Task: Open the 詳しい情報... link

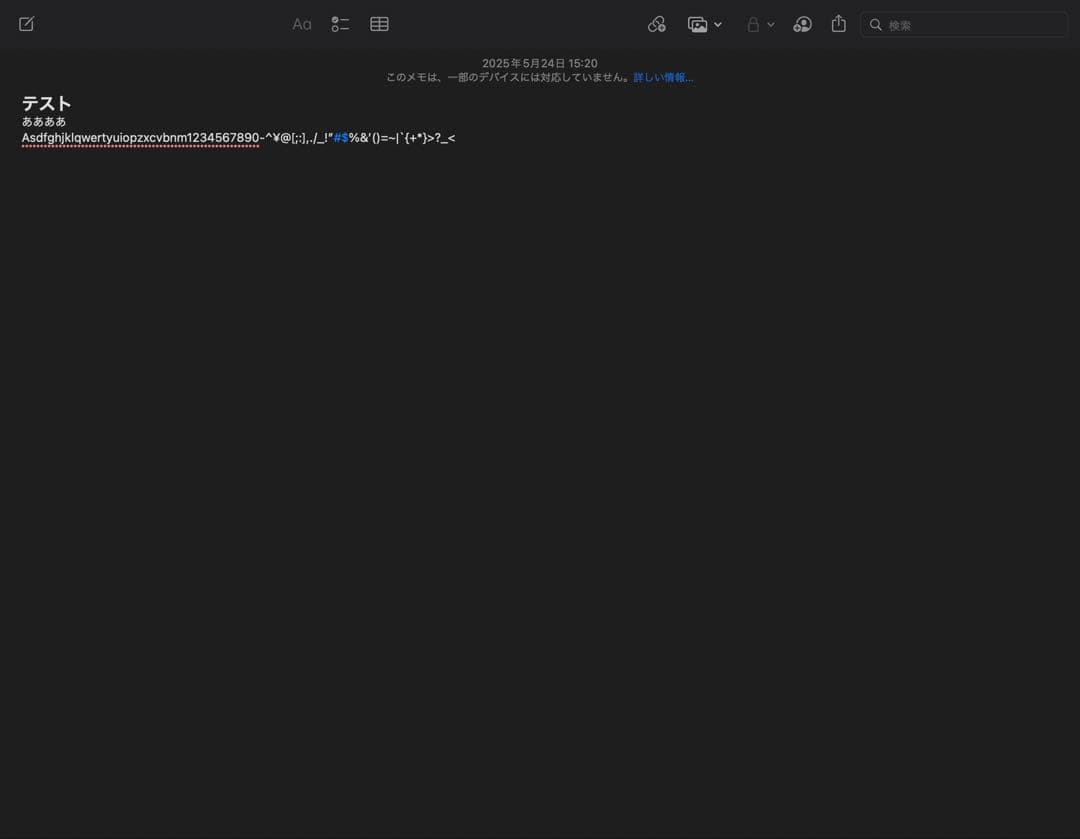Action: [x=663, y=77]
